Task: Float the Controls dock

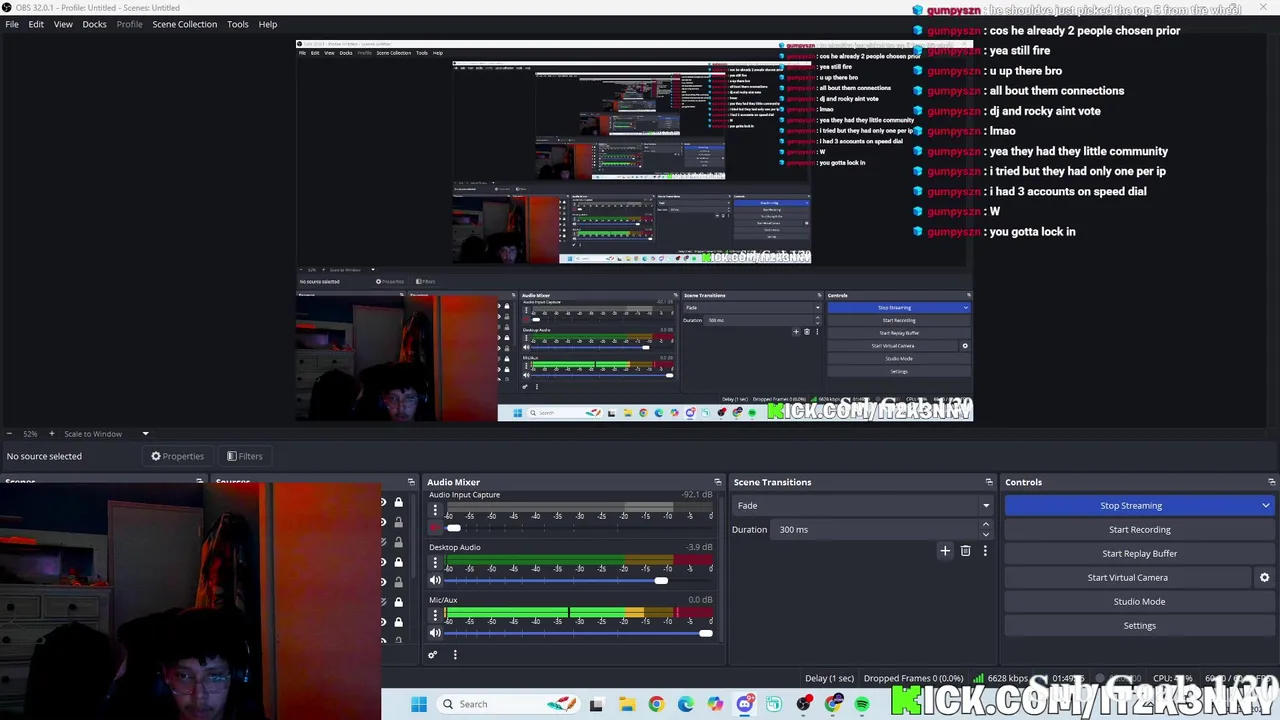Action: 1271,482
